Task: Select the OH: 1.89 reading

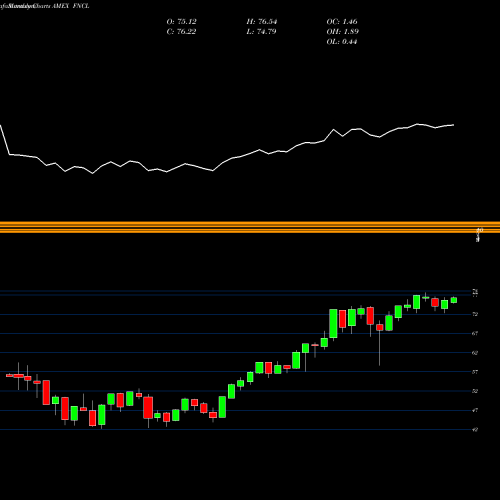Action: pos(342,32)
